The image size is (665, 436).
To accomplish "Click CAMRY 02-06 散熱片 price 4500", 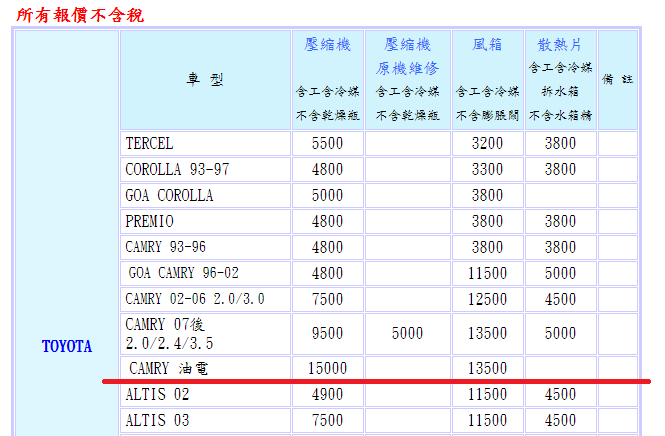I will point(560,299).
